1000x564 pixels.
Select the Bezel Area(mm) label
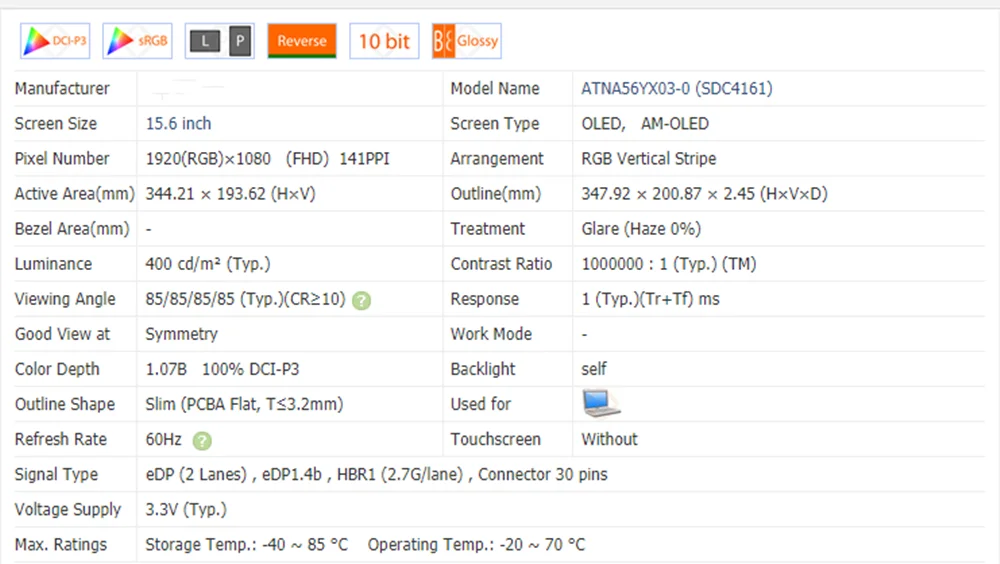[71, 229]
